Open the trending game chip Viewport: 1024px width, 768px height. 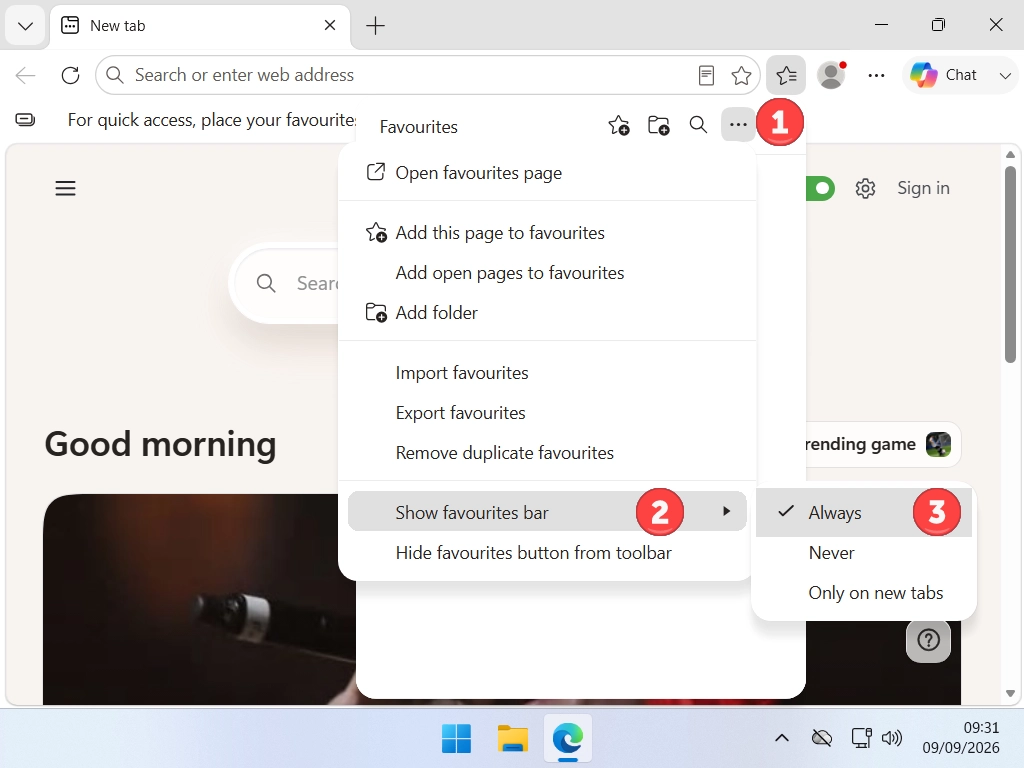point(883,445)
